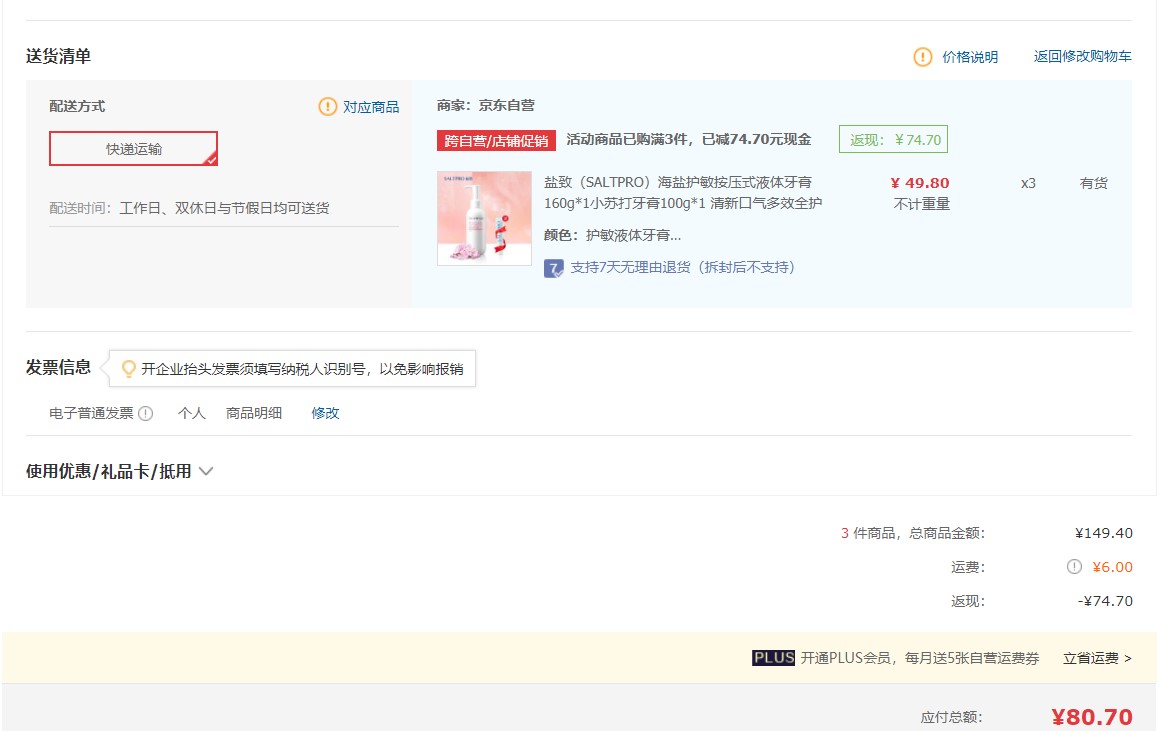This screenshot has height=731, width=1176.
Task: Select 快递运输 delivery option
Action: pos(134,148)
